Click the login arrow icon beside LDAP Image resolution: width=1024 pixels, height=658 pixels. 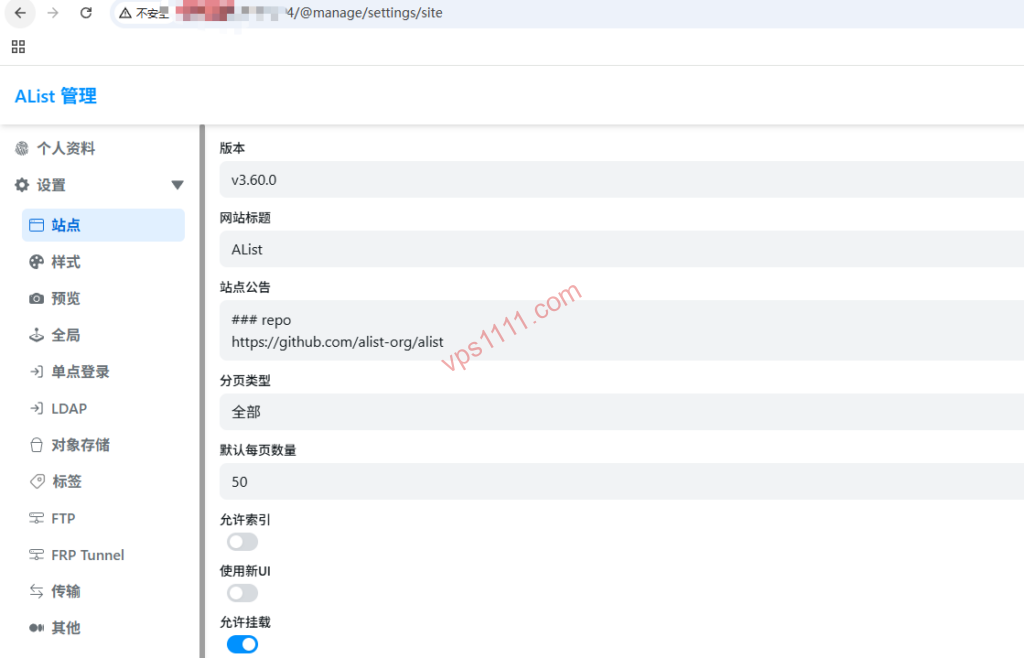37,408
